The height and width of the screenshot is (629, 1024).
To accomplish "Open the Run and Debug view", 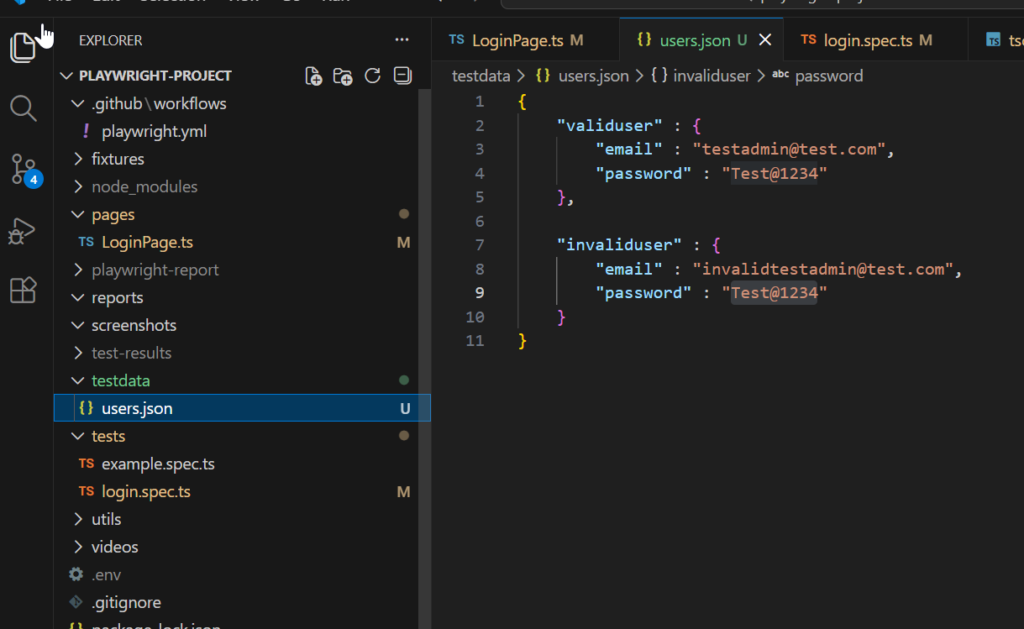I will [22, 231].
